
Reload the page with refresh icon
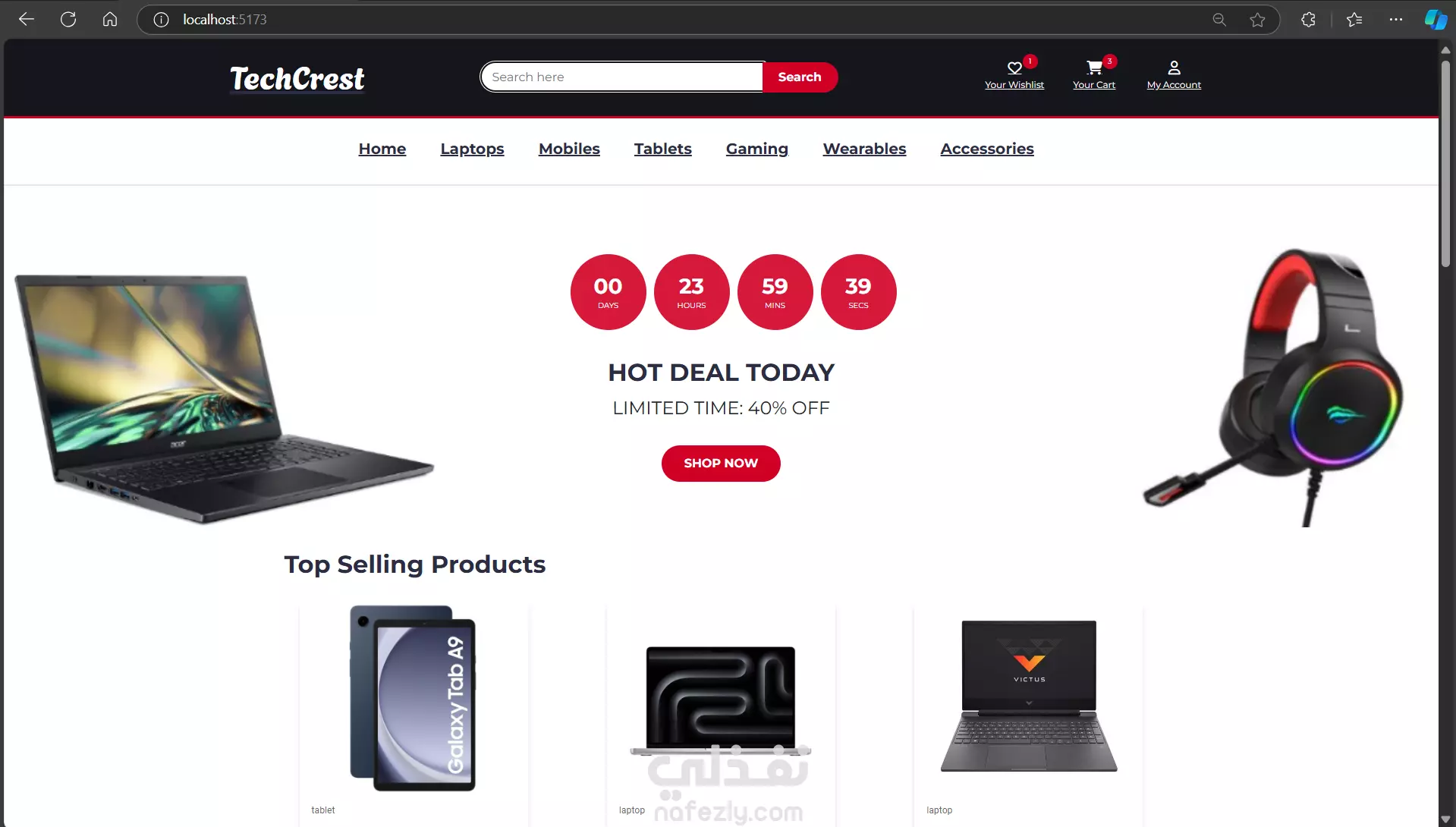(x=68, y=20)
